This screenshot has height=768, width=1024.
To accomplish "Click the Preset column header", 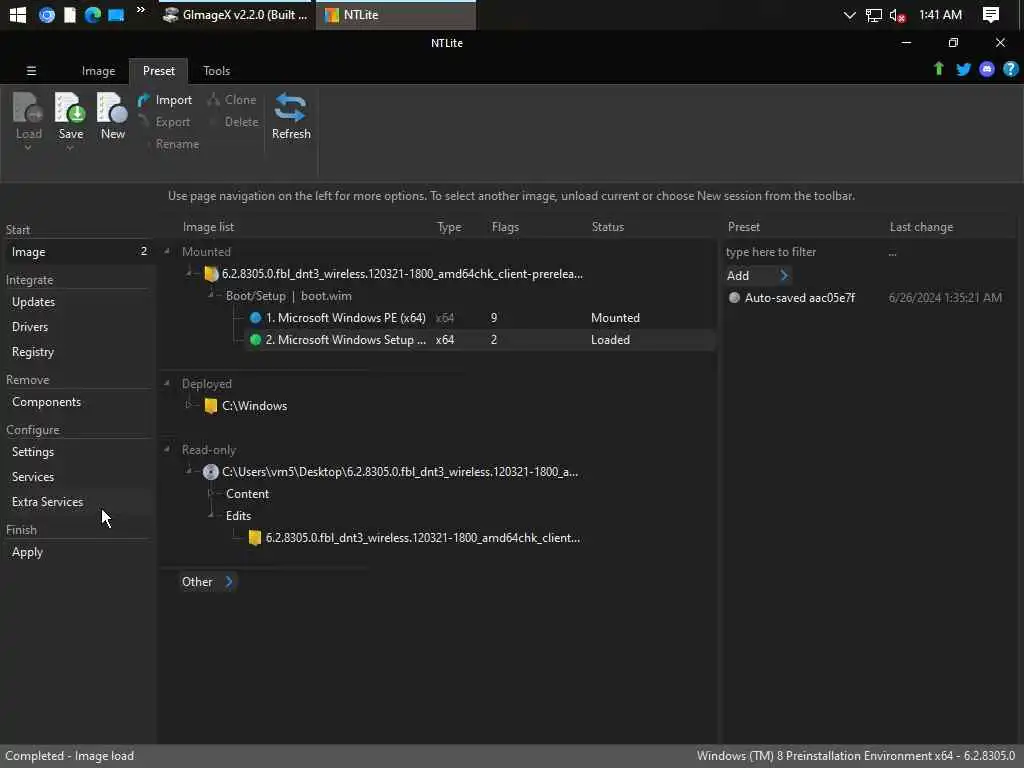I will point(743,227).
